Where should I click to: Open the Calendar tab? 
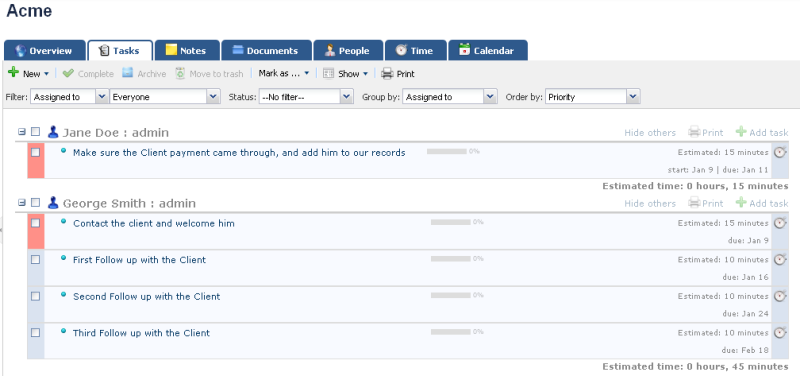(x=487, y=51)
